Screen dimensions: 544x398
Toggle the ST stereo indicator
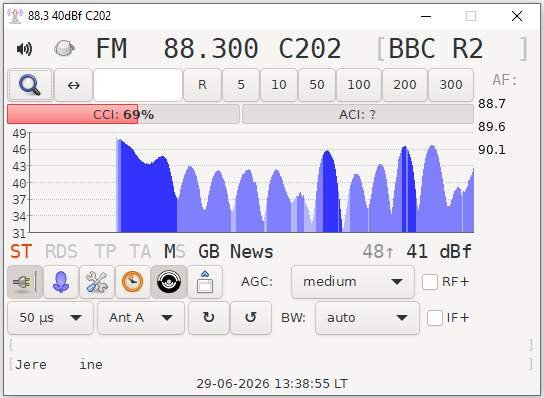(21, 252)
